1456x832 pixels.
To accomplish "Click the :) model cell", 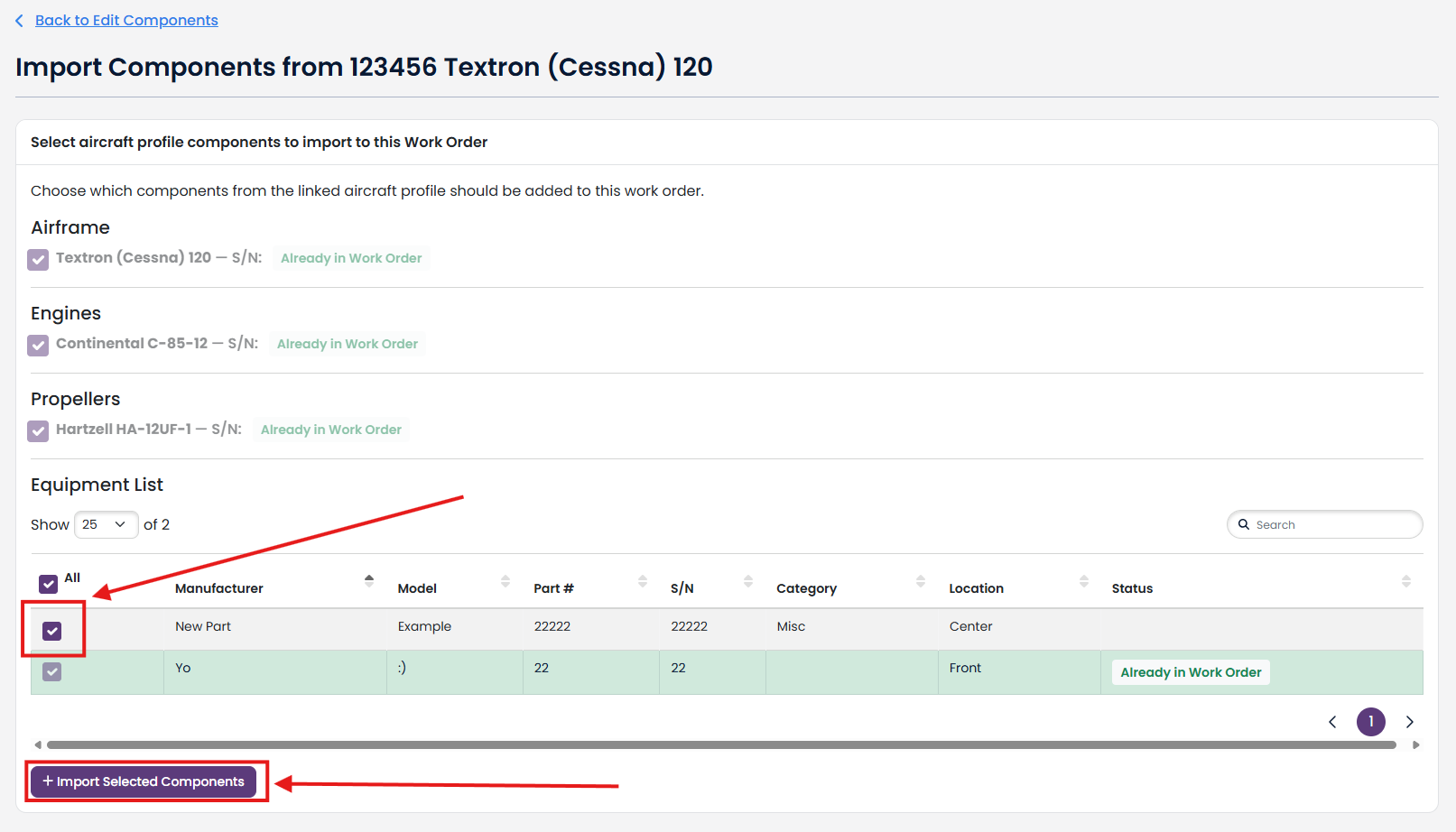I will 455,671.
